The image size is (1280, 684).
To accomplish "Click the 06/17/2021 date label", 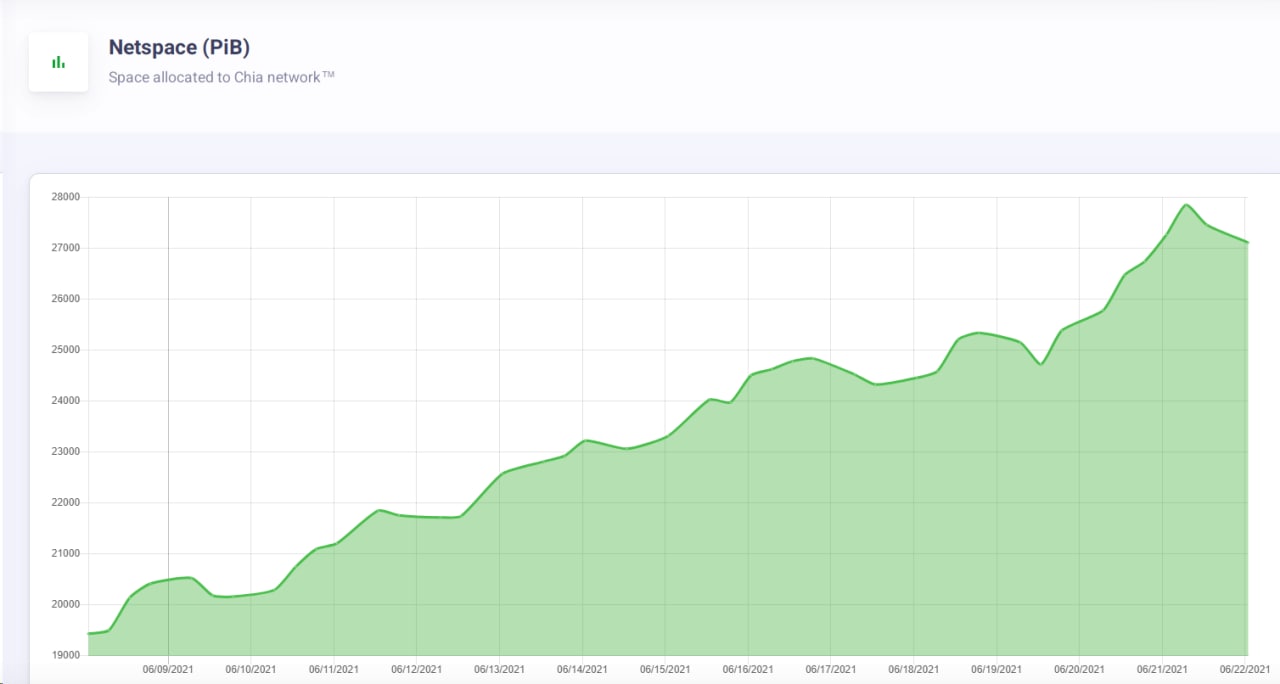I will pos(831,669).
